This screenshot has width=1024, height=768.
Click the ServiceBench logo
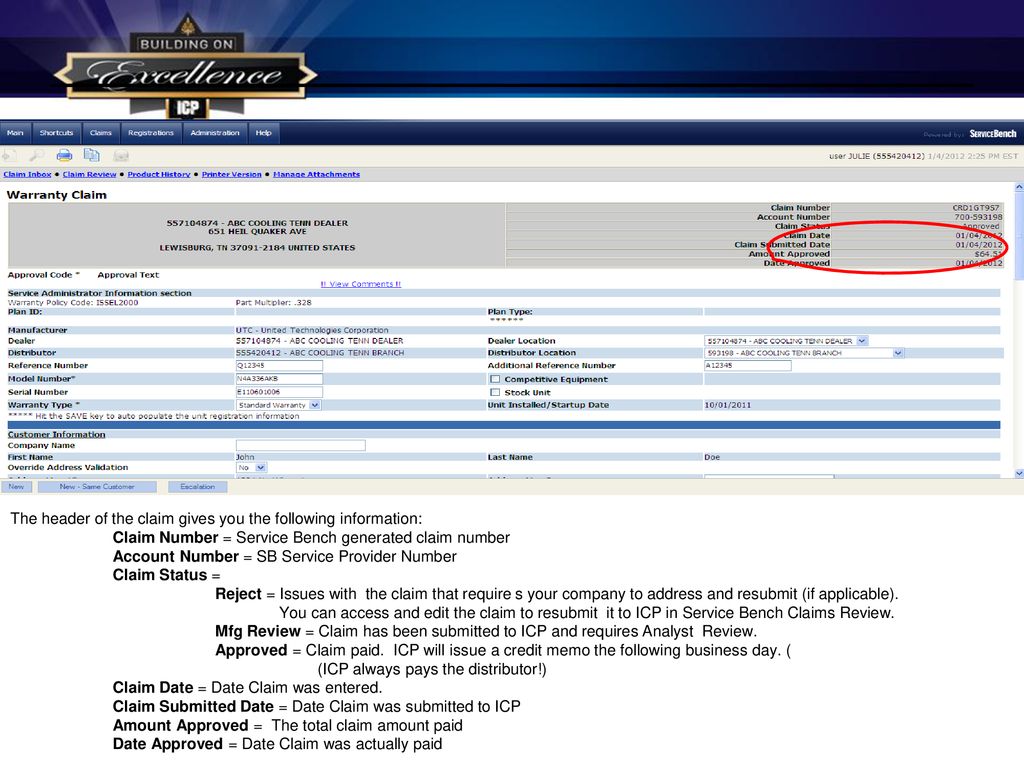(993, 134)
